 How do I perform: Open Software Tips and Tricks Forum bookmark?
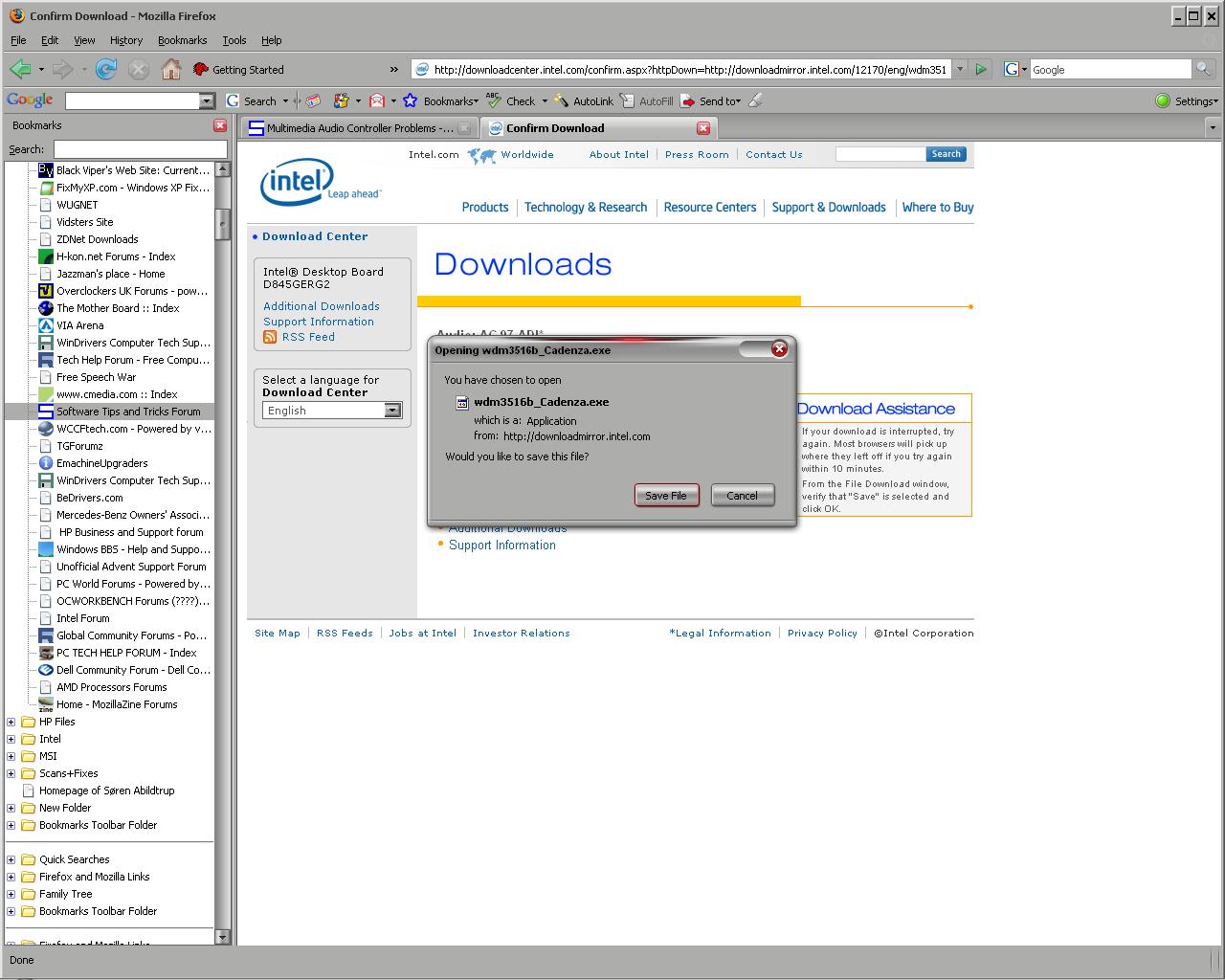coord(120,412)
